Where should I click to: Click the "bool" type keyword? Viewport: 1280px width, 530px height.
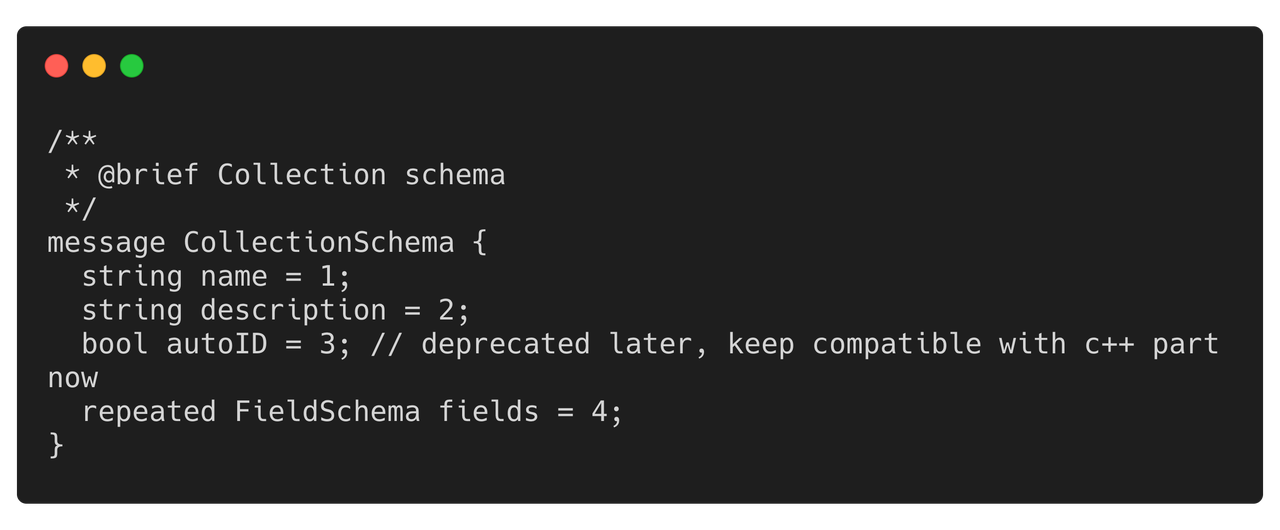pyautogui.click(x=115, y=345)
